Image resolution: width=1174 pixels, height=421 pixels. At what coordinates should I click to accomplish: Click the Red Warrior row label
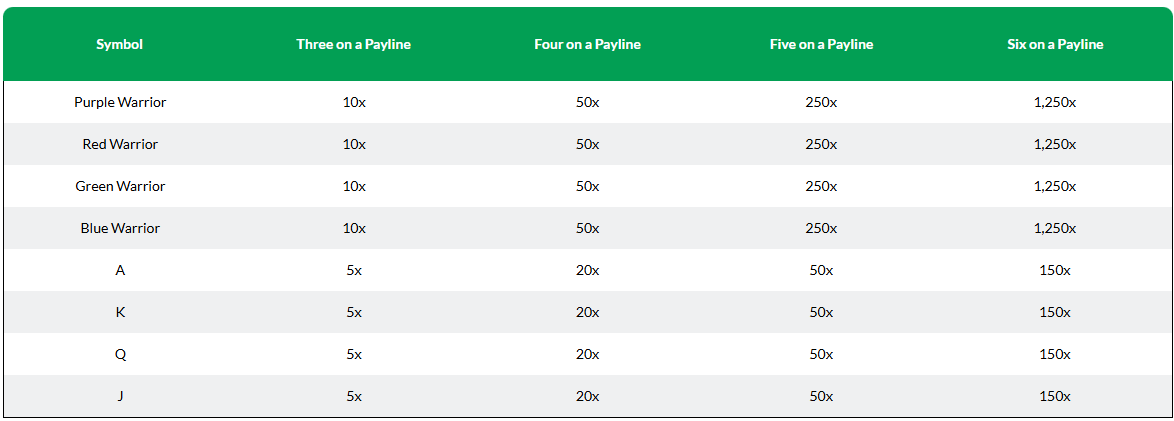[120, 144]
